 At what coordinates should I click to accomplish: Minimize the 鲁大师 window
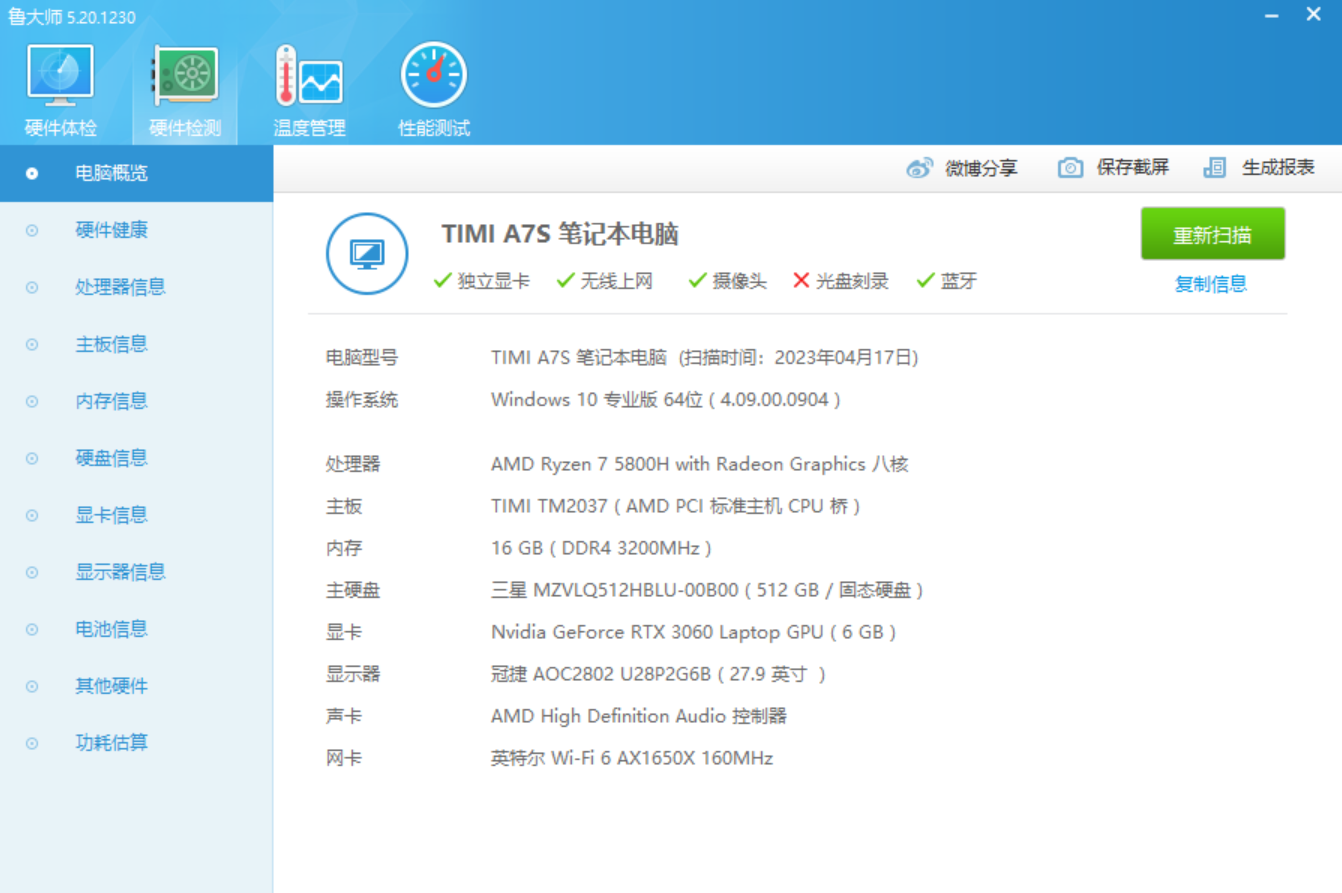click(1272, 16)
